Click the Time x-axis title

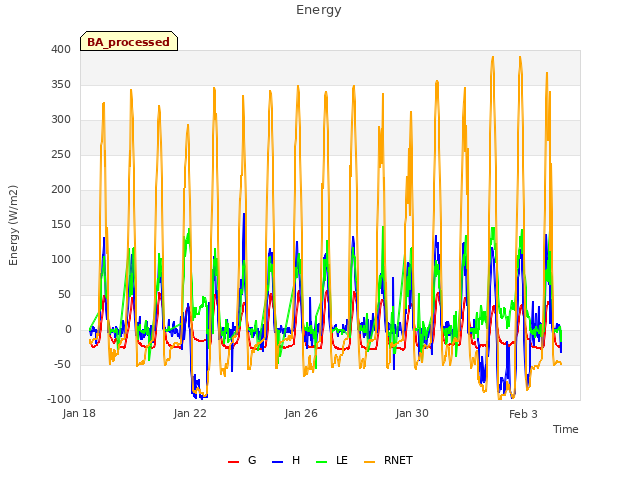pos(566,429)
